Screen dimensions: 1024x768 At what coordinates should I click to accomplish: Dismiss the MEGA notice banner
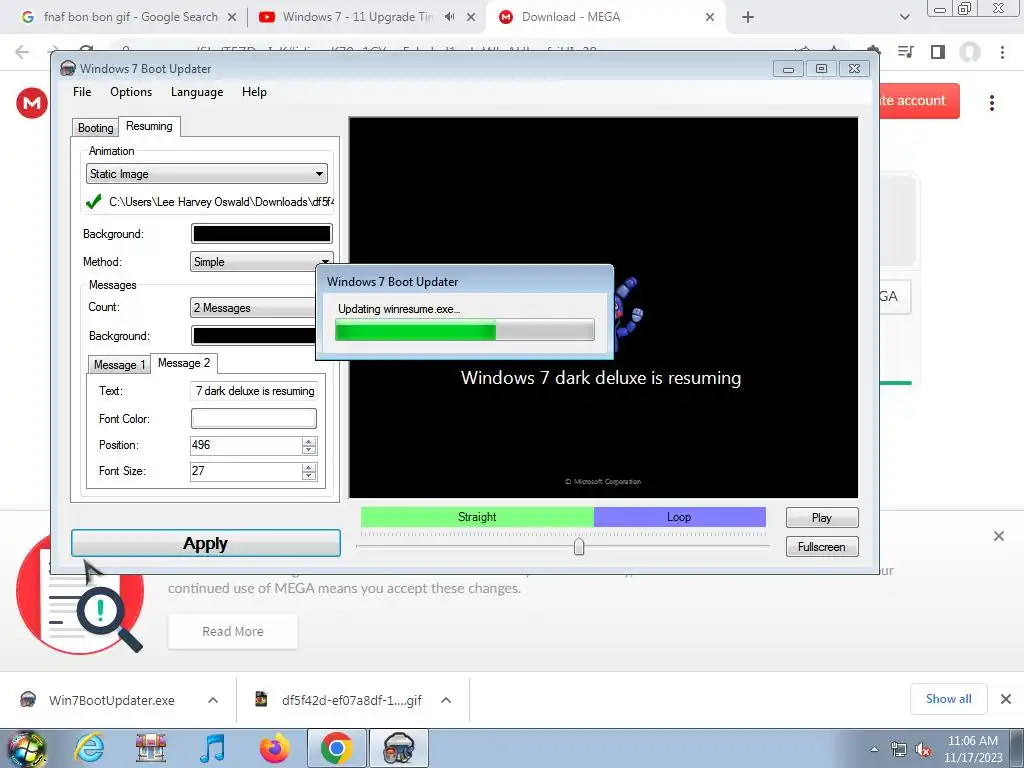point(999,536)
